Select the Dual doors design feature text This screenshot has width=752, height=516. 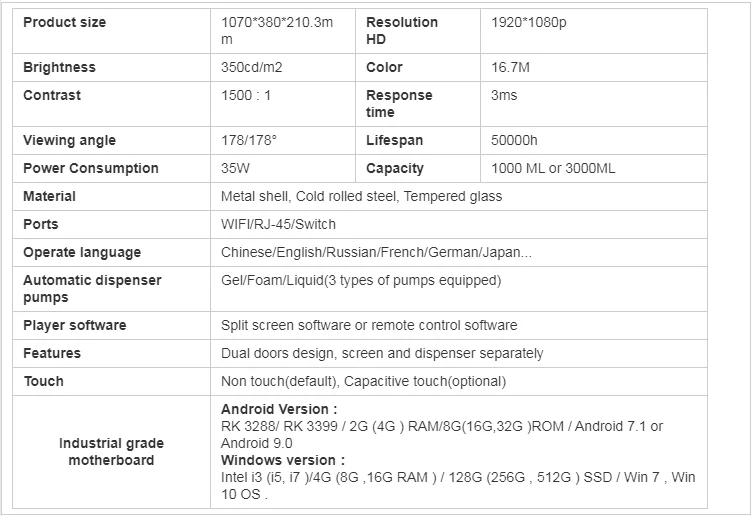[382, 353]
